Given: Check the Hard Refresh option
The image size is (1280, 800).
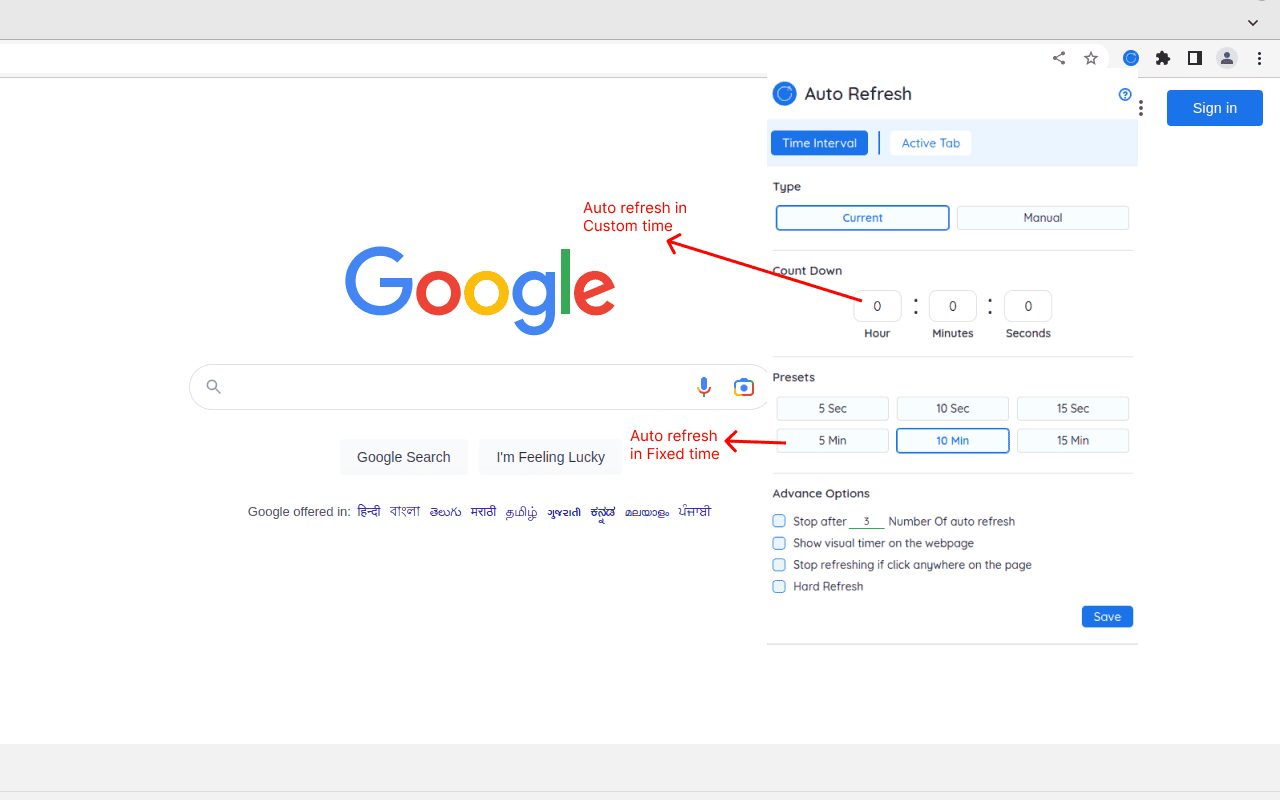Looking at the screenshot, I should (779, 587).
